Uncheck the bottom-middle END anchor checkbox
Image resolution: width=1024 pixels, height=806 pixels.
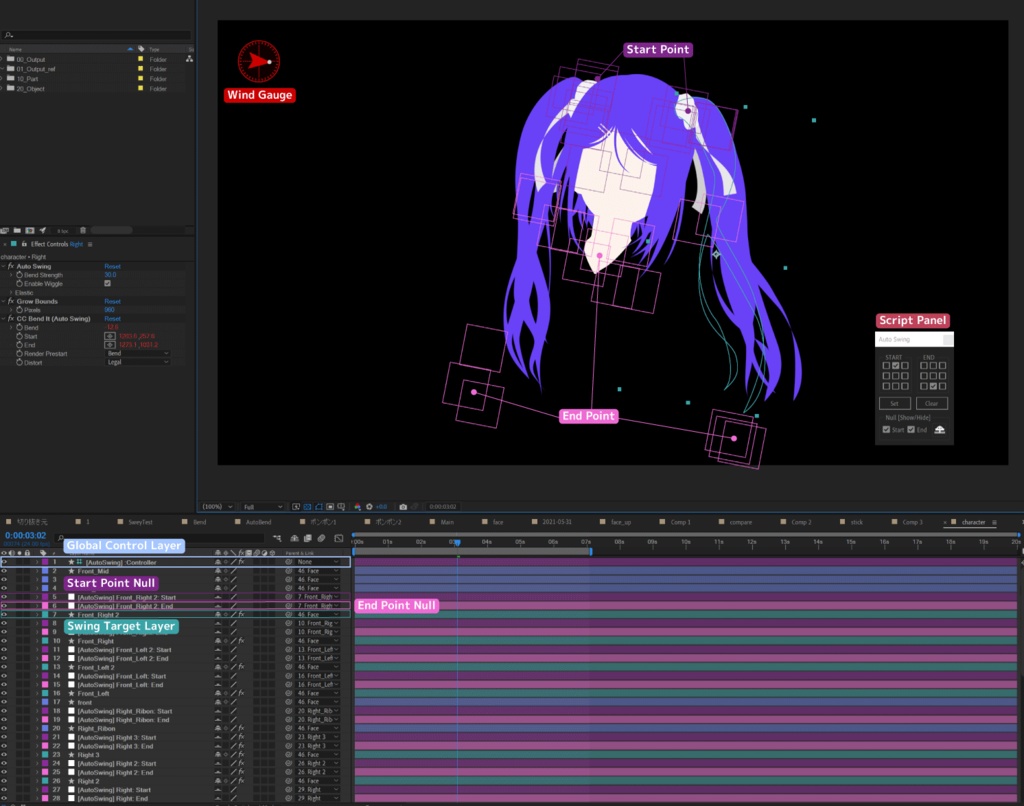point(933,386)
